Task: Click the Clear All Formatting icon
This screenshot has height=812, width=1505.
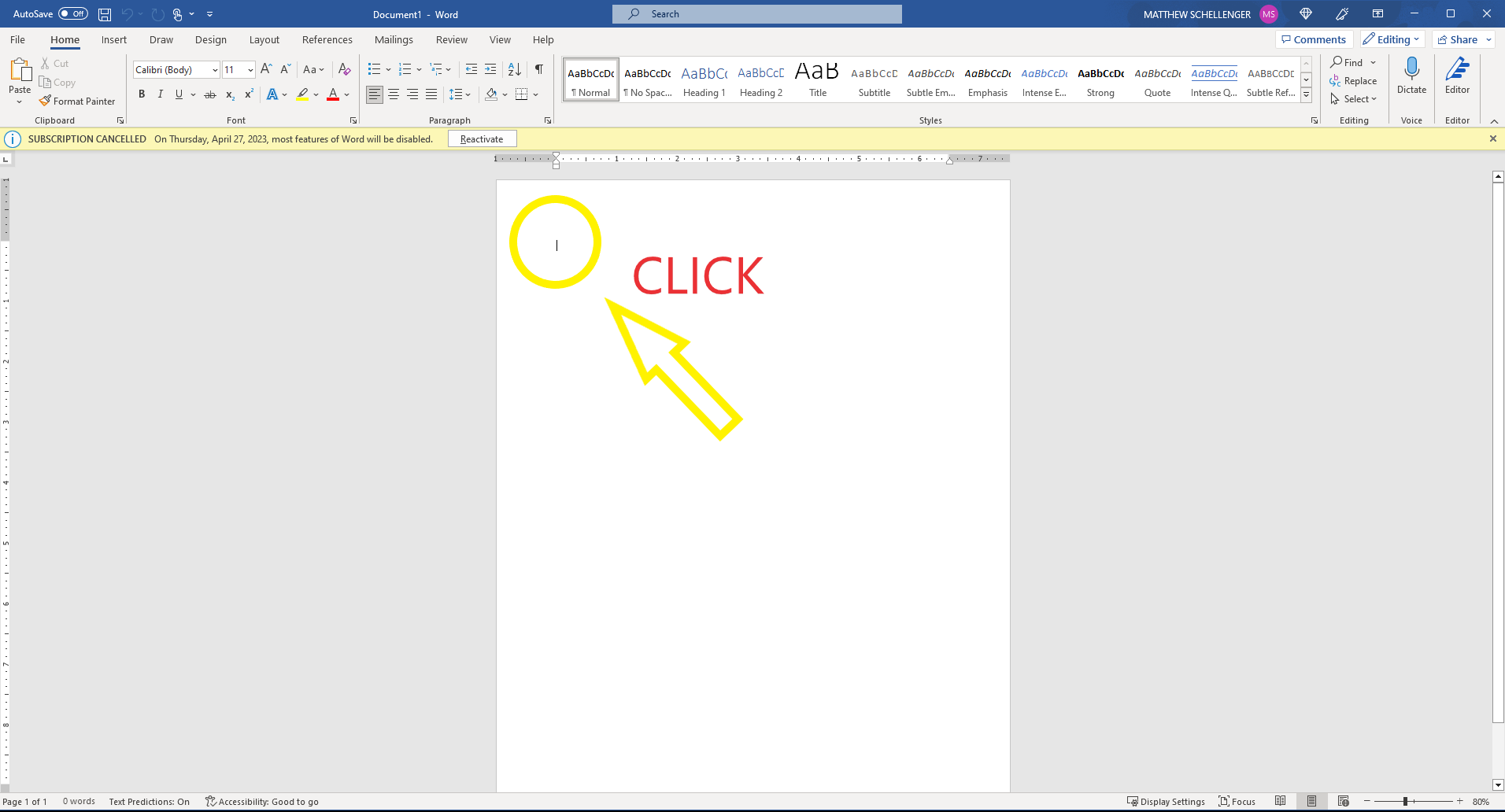Action: [344, 69]
